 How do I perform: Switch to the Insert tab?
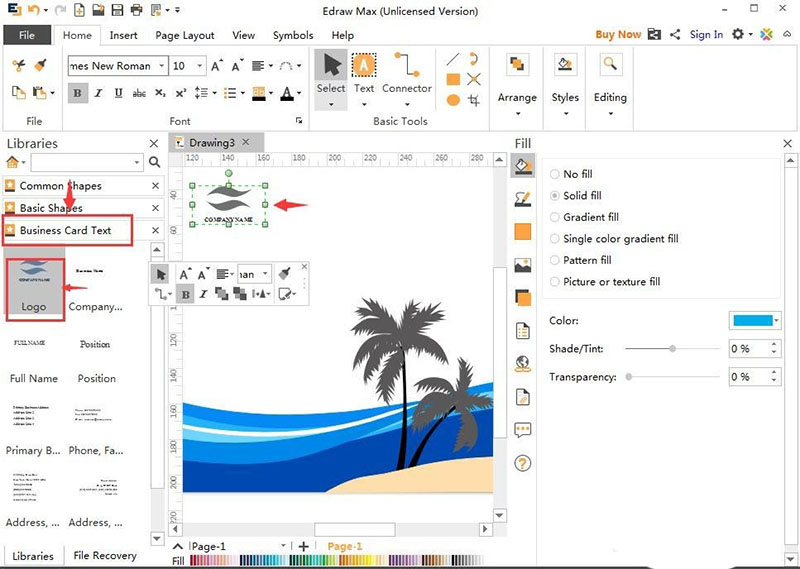click(123, 35)
